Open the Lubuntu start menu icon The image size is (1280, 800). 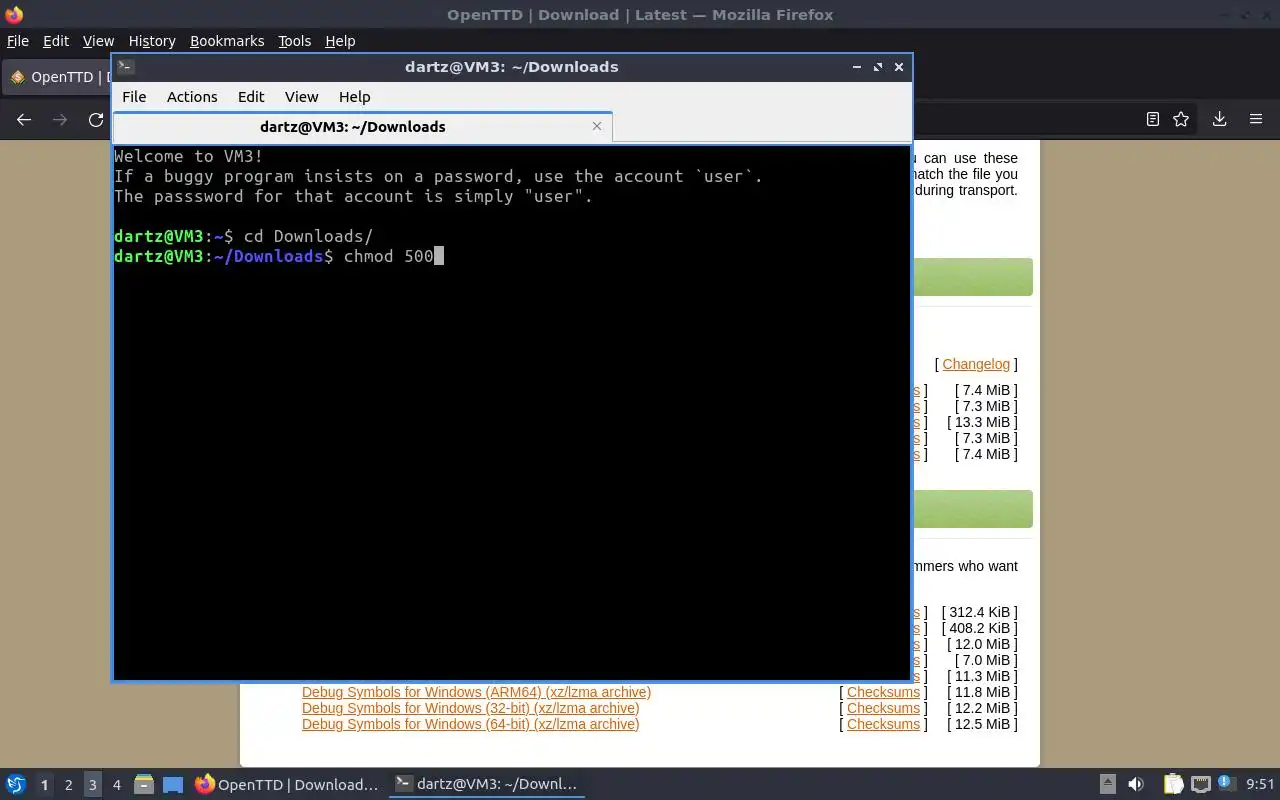tap(16, 784)
